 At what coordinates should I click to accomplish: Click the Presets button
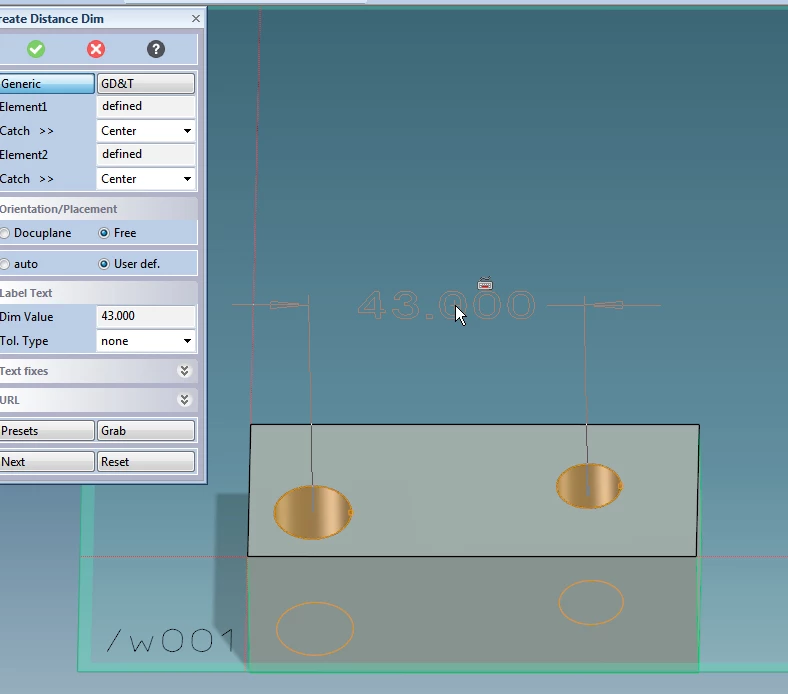(x=47, y=431)
